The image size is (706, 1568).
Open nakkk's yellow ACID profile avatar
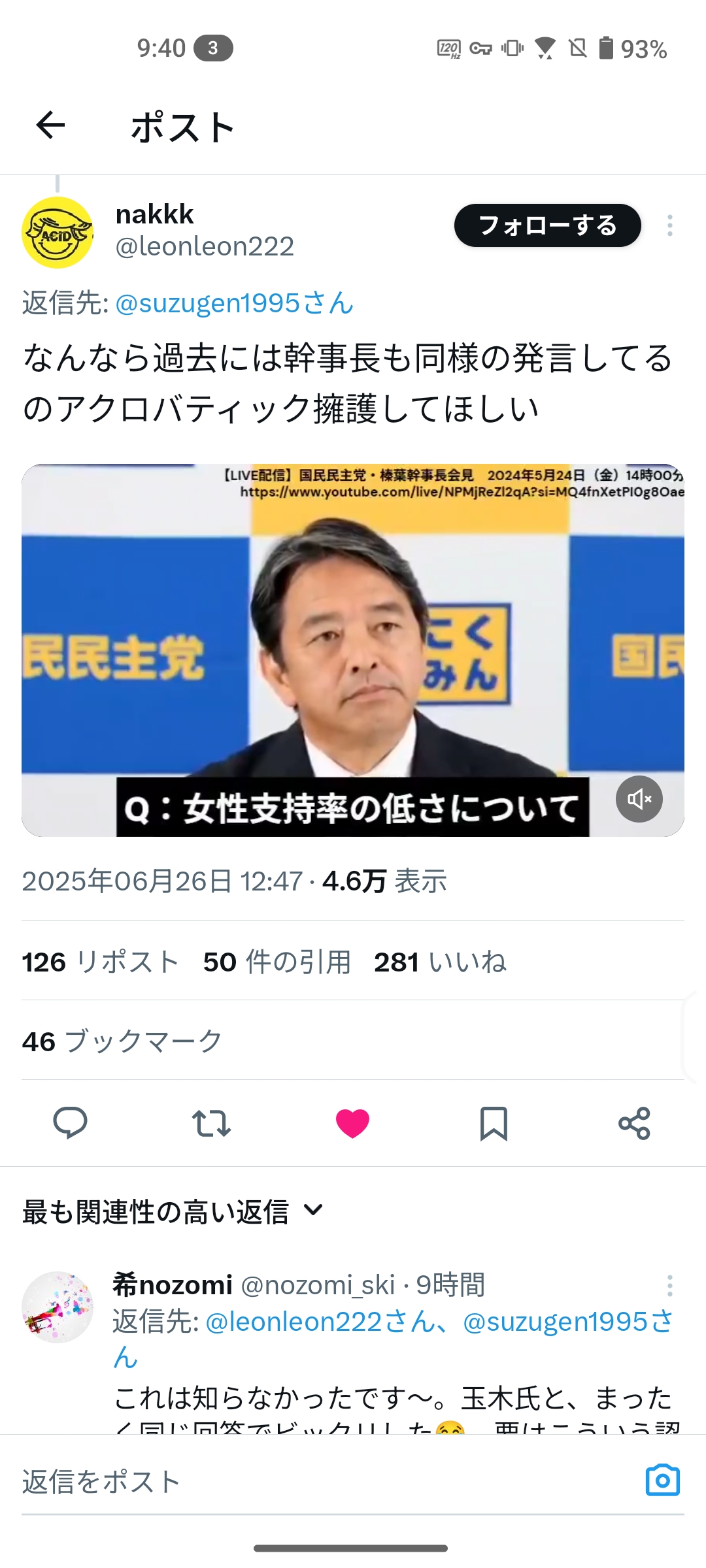58,233
